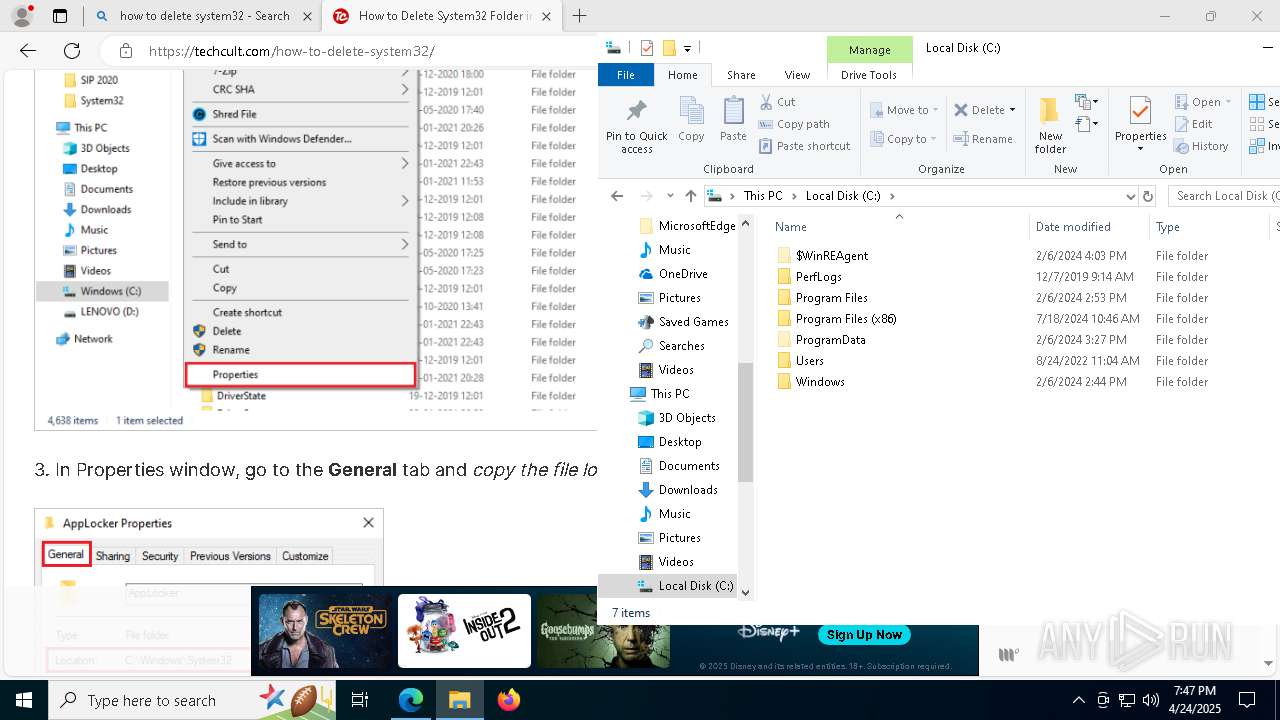Click Edge back arrow
The height and width of the screenshot is (720, 1280).
click(x=28, y=51)
